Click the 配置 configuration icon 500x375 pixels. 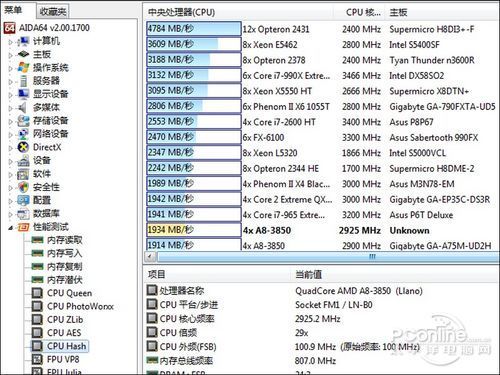[23, 200]
